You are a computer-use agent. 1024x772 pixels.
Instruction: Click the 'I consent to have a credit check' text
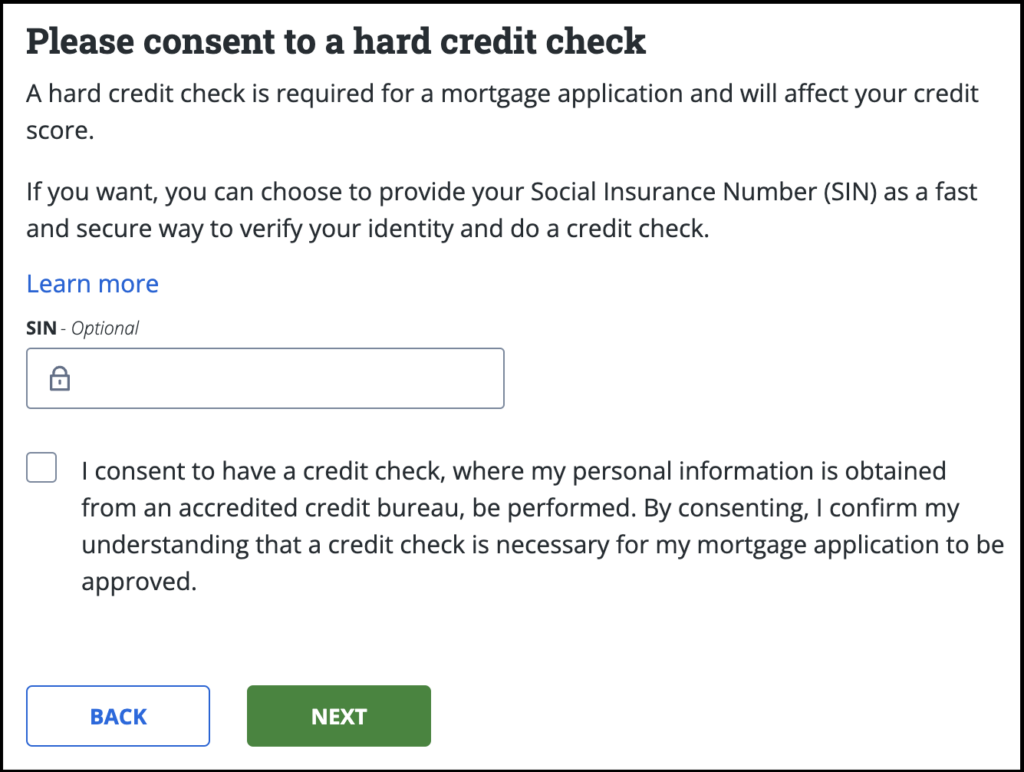pos(250,470)
